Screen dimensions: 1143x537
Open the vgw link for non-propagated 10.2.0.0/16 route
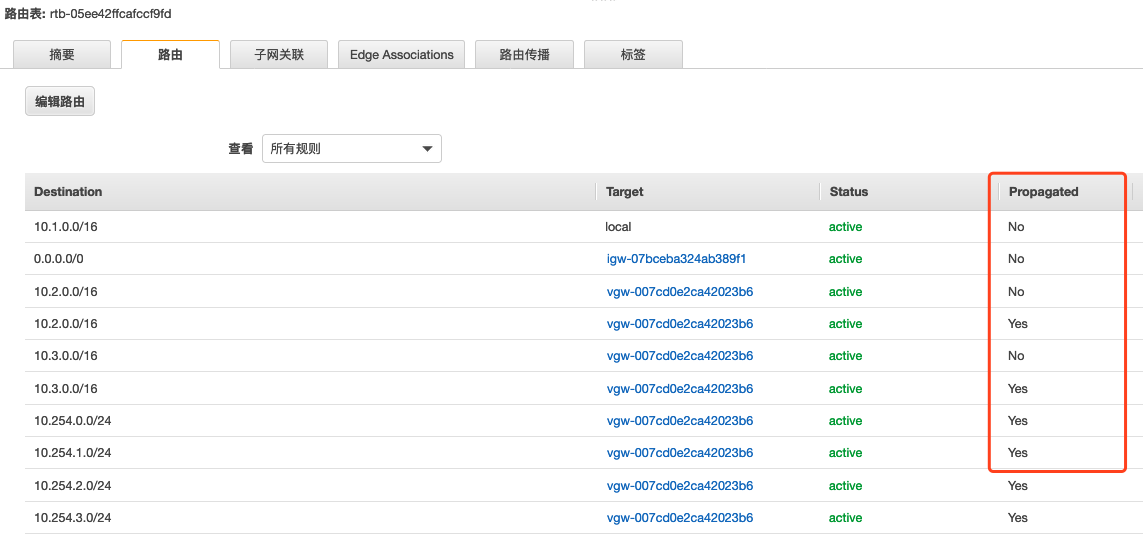(x=679, y=291)
